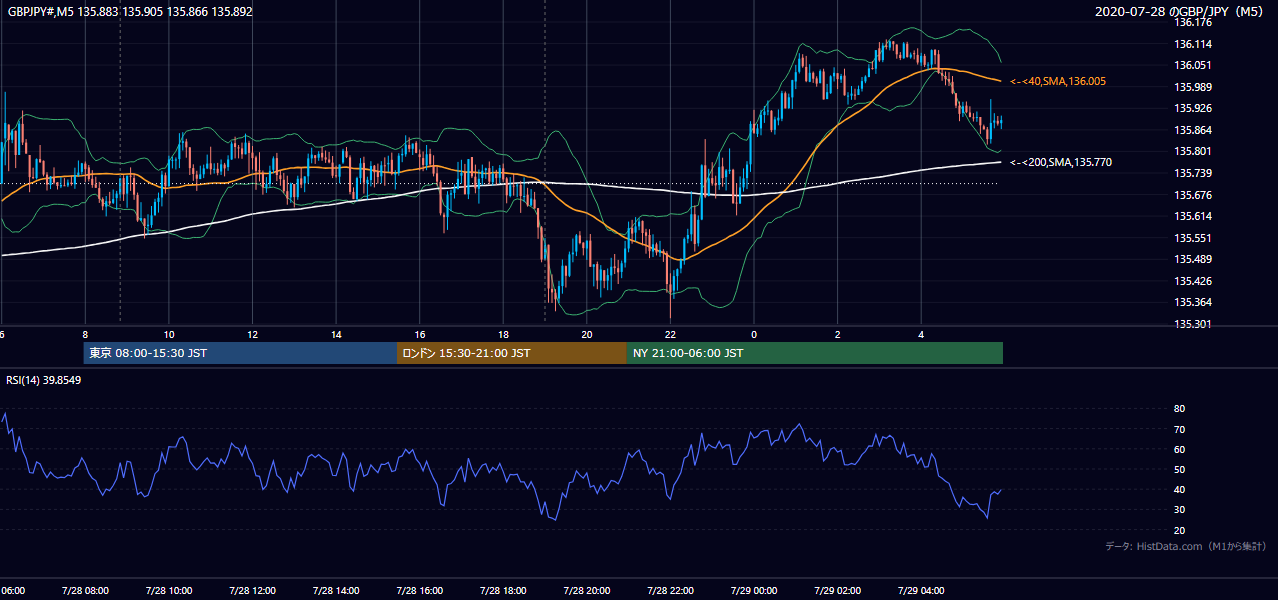Click the 7/28 14:00 bottom time label

click(336, 590)
